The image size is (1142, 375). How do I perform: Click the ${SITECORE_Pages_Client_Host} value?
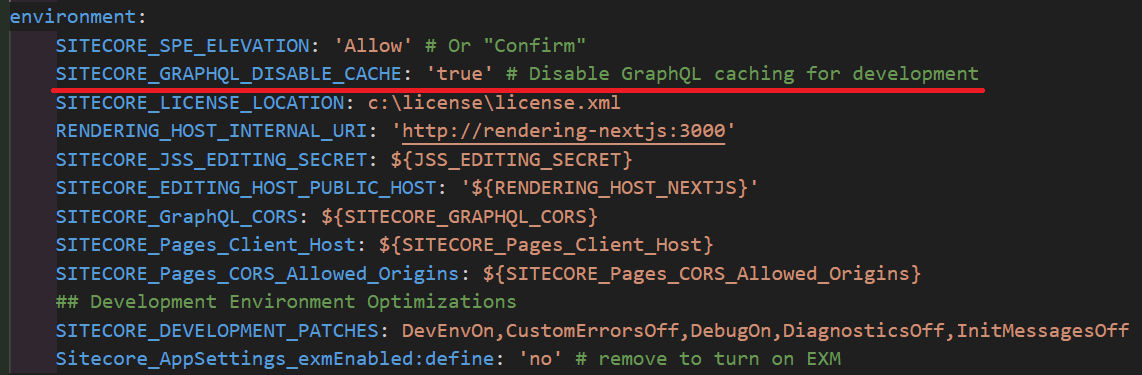pos(546,245)
